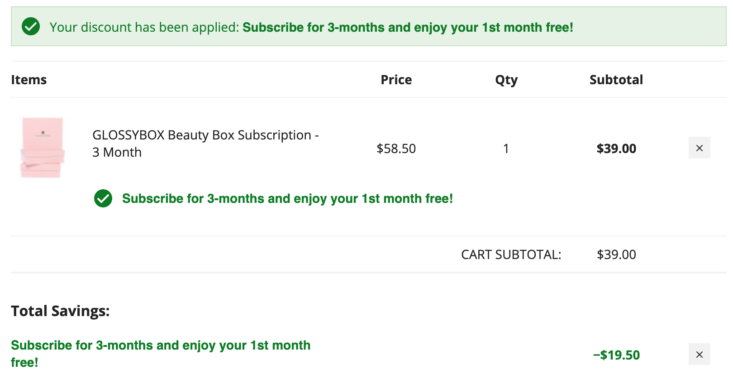Click the -$19.50 savings amount
This screenshot has width=733, height=384.
(616, 355)
